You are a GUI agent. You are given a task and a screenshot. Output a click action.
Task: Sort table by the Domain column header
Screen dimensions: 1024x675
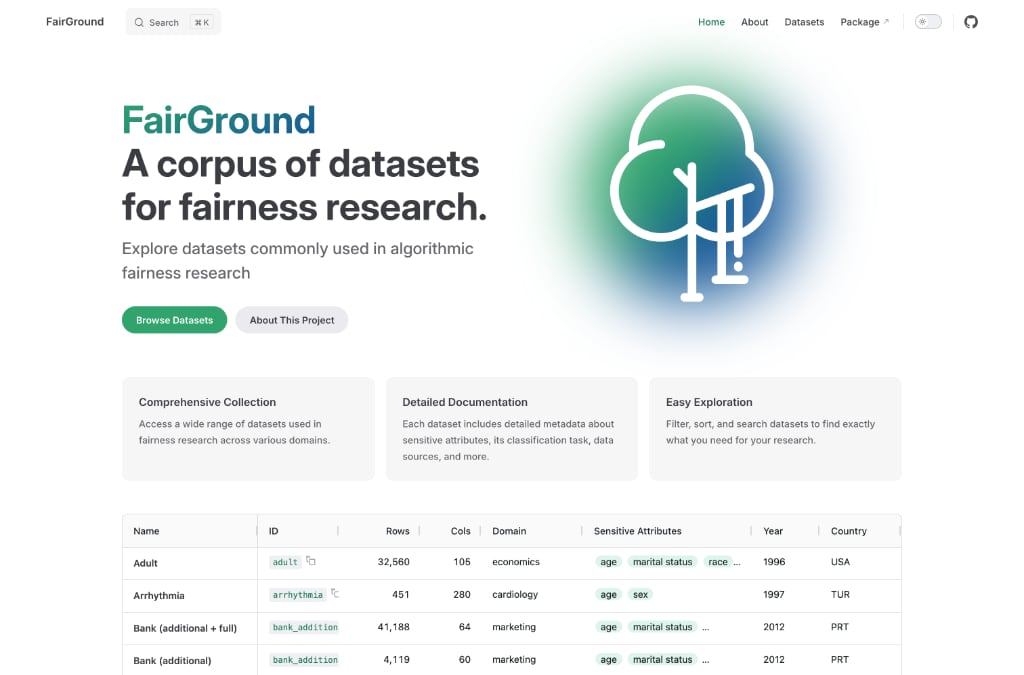[509, 531]
